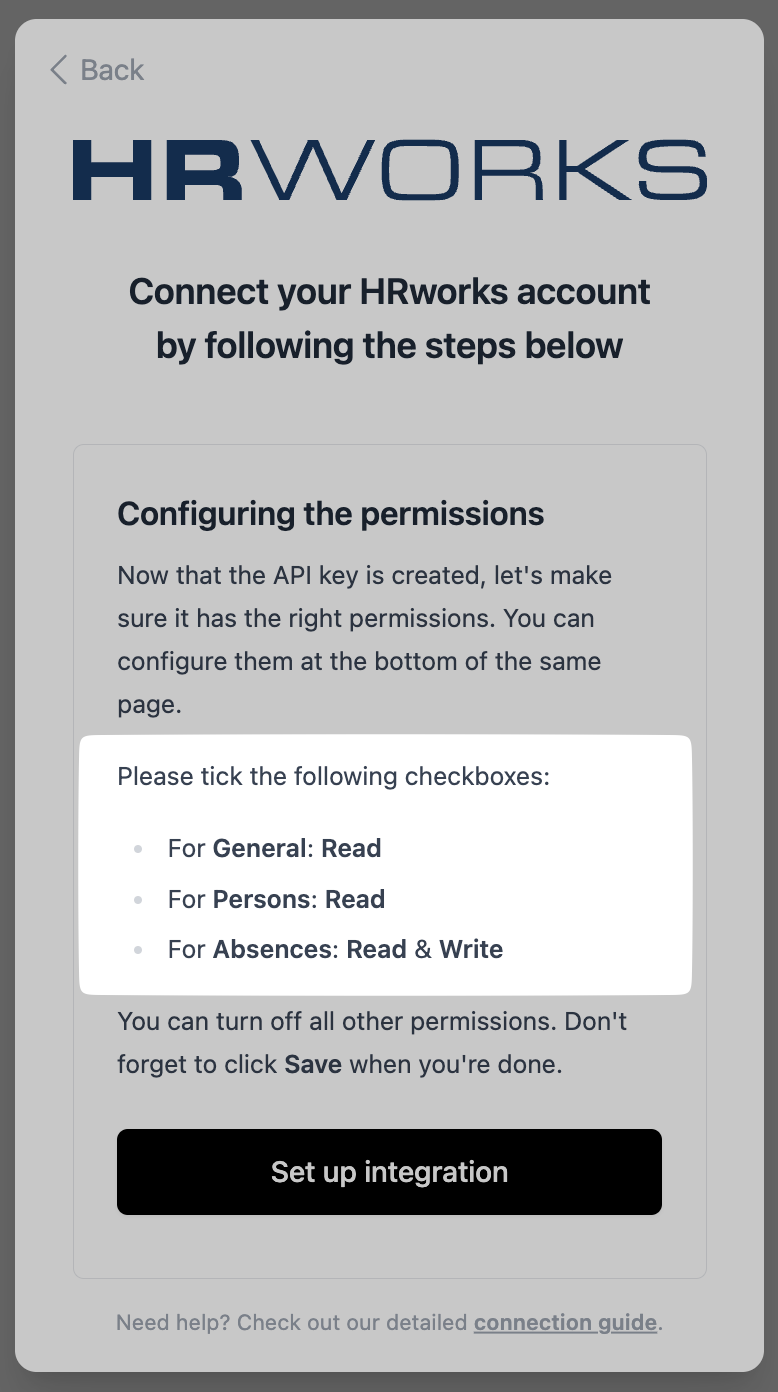Click the Back text label

(x=112, y=70)
